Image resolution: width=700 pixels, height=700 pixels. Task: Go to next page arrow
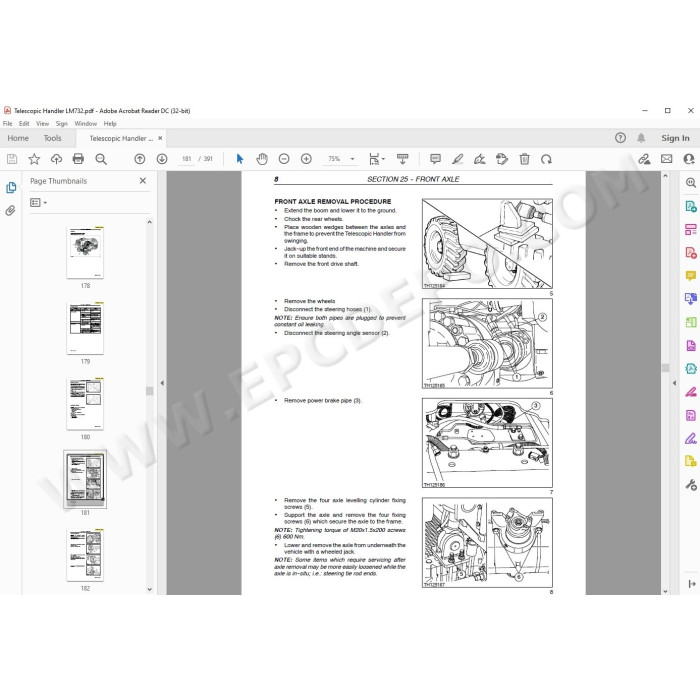162,159
